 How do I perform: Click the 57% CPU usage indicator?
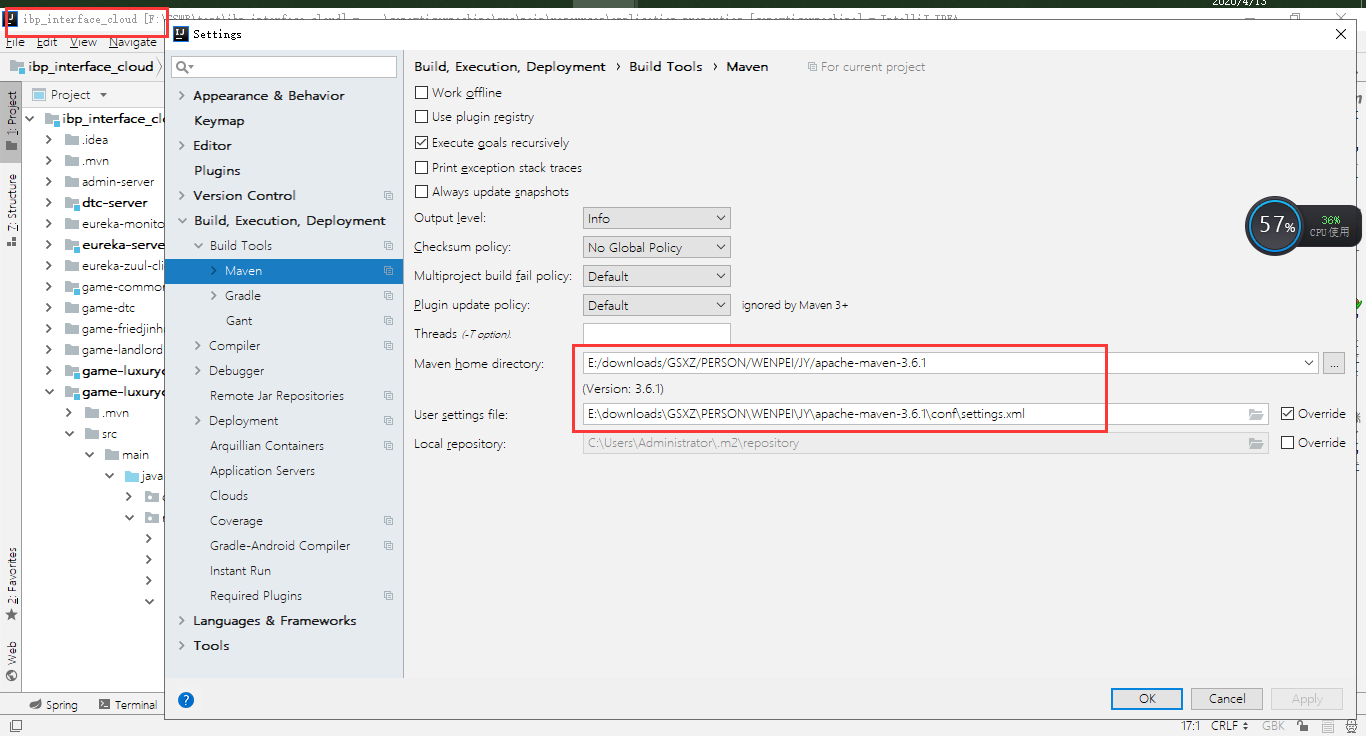pos(1273,226)
